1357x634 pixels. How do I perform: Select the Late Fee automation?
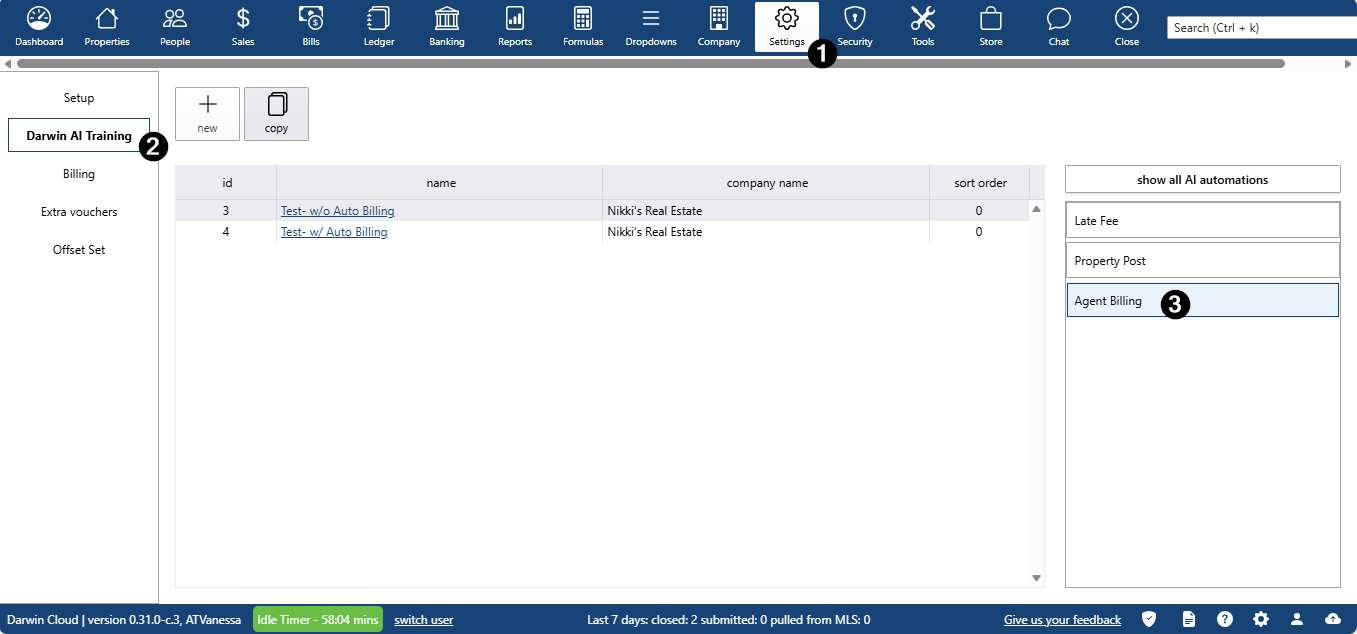click(x=1202, y=221)
